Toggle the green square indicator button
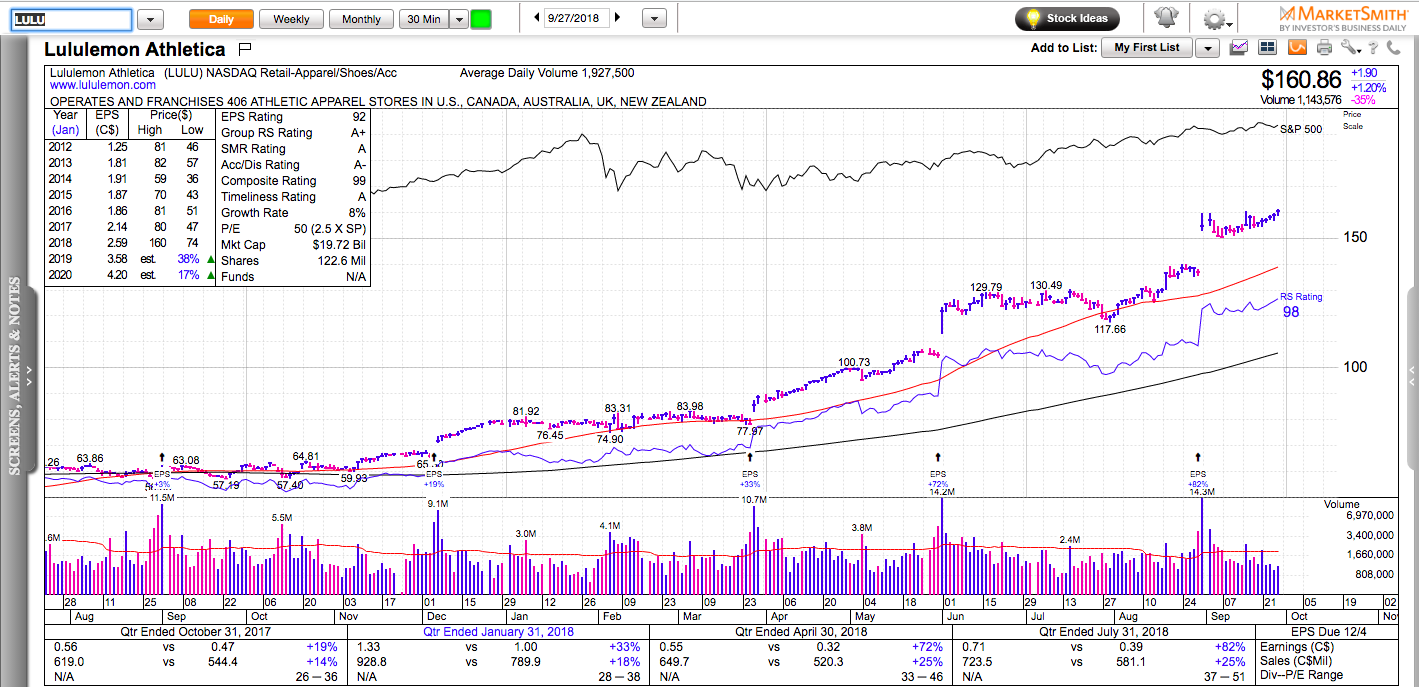Screen dimensions: 1419x687 click(x=481, y=19)
